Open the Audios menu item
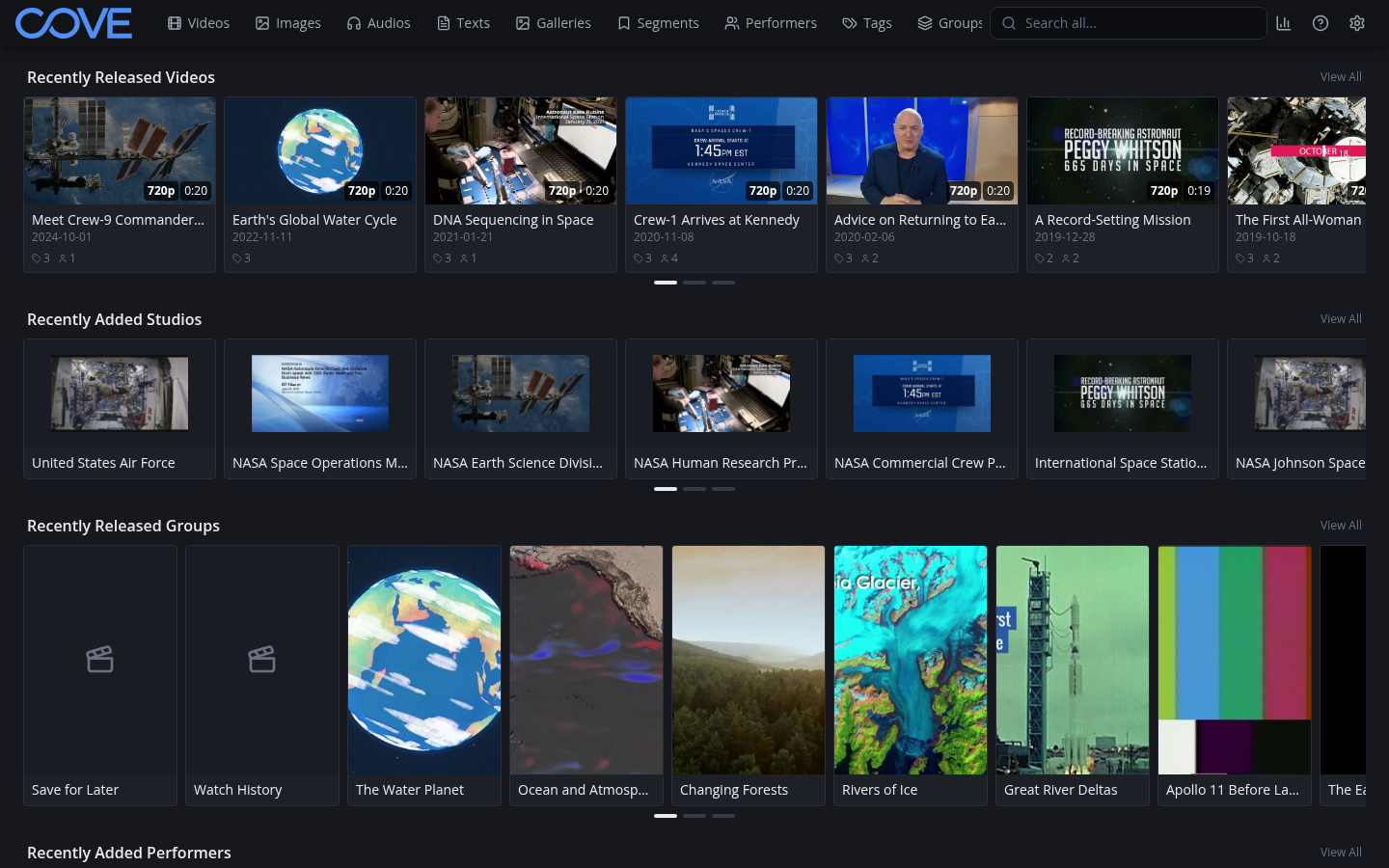The image size is (1389, 868). pos(378,23)
